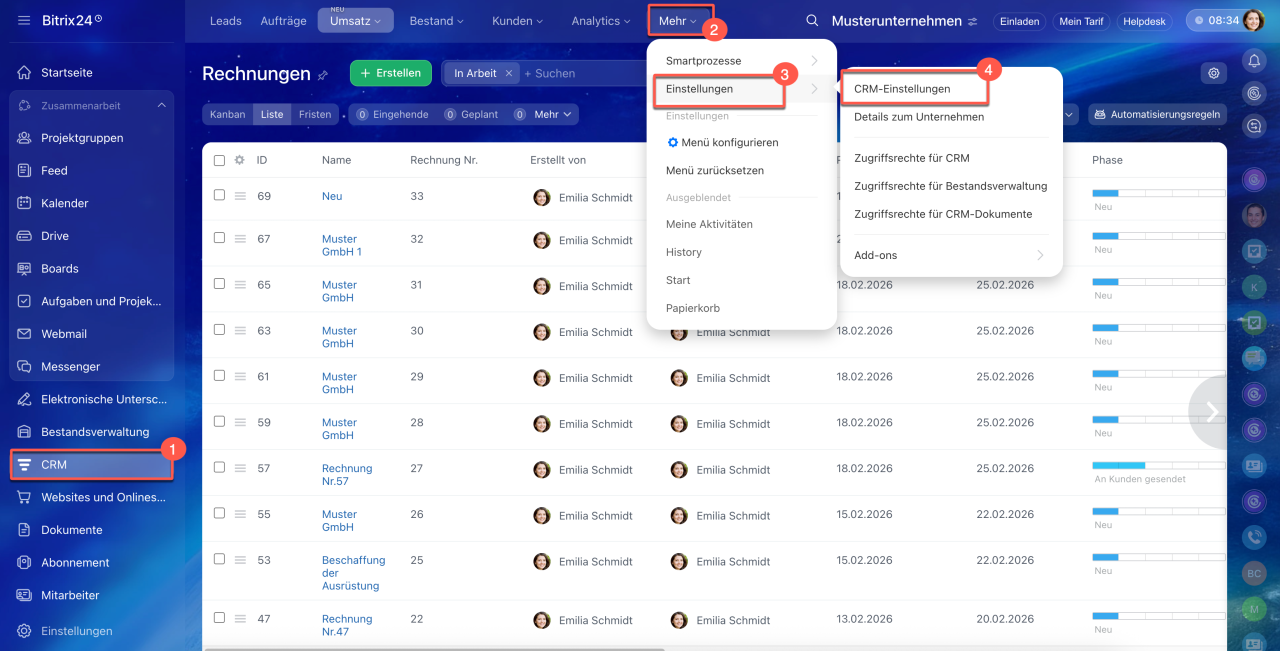Click the right arrow to scroll table columns
This screenshot has width=1280, height=651.
pyautogui.click(x=1210, y=412)
